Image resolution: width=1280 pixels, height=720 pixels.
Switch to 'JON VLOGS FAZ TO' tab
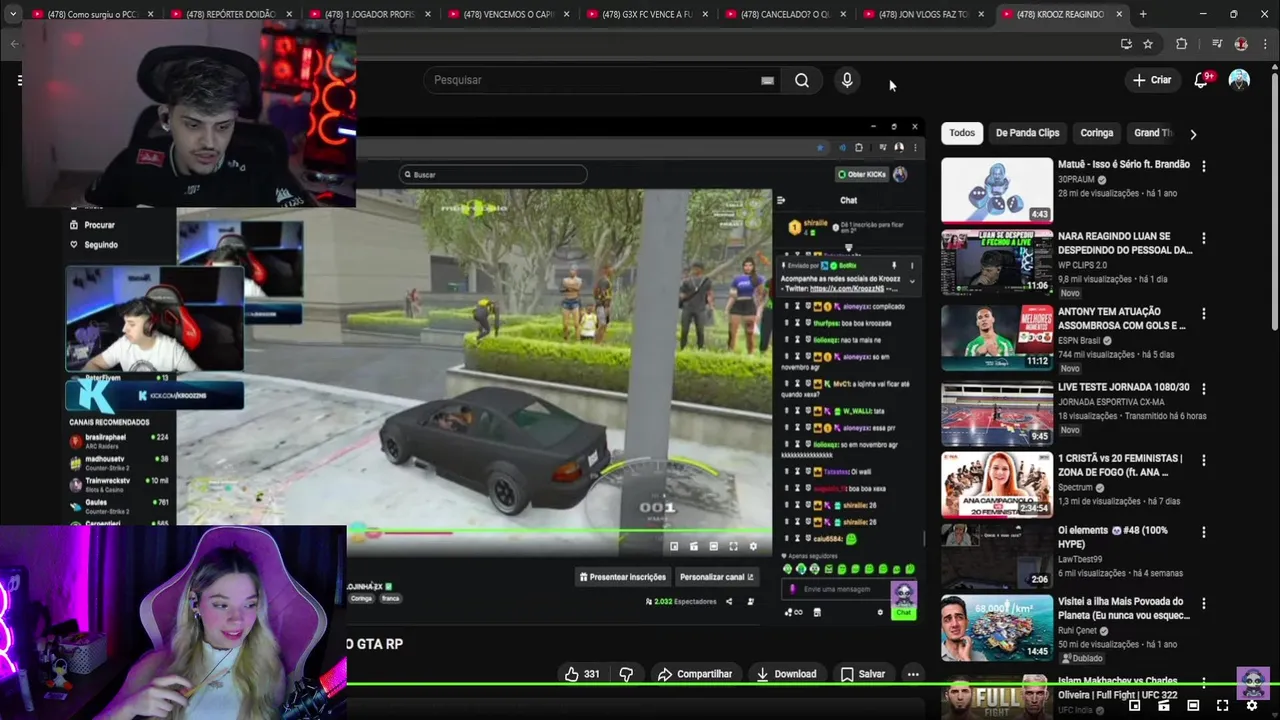point(923,14)
